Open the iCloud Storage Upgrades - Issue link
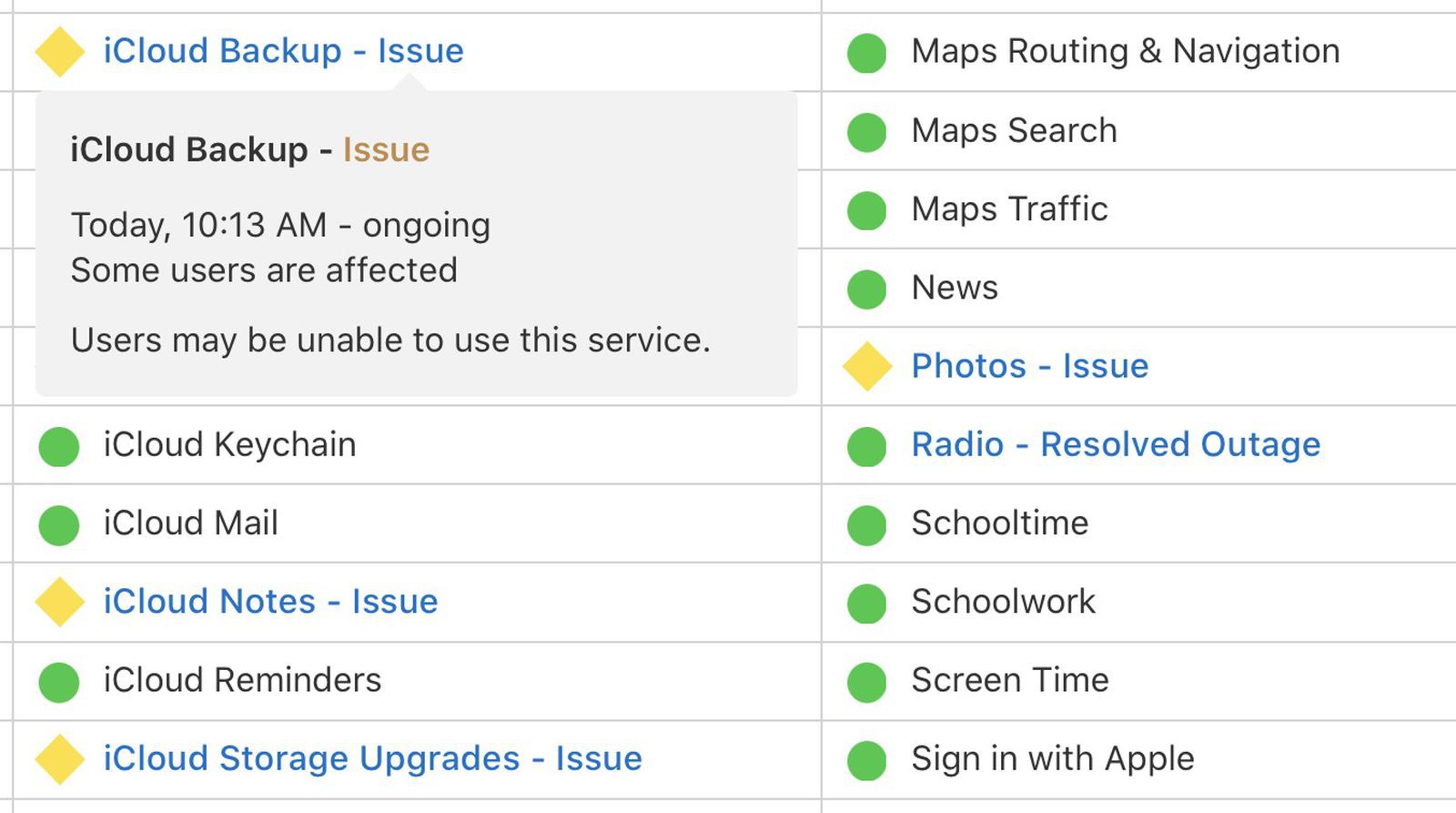Image resolution: width=1456 pixels, height=813 pixels. [x=372, y=758]
